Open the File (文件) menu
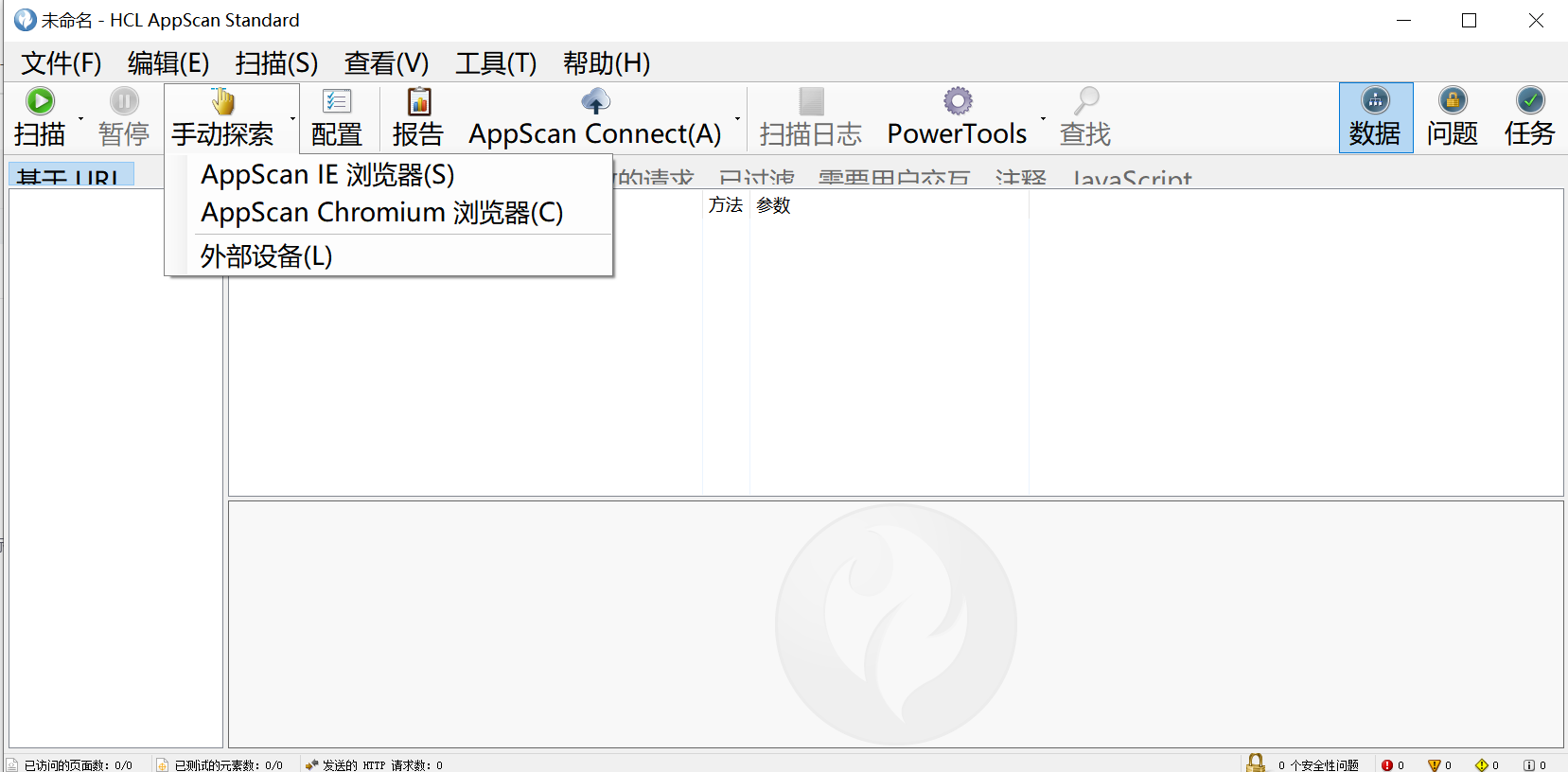Image resolution: width=1568 pixels, height=772 pixels. pos(62,63)
